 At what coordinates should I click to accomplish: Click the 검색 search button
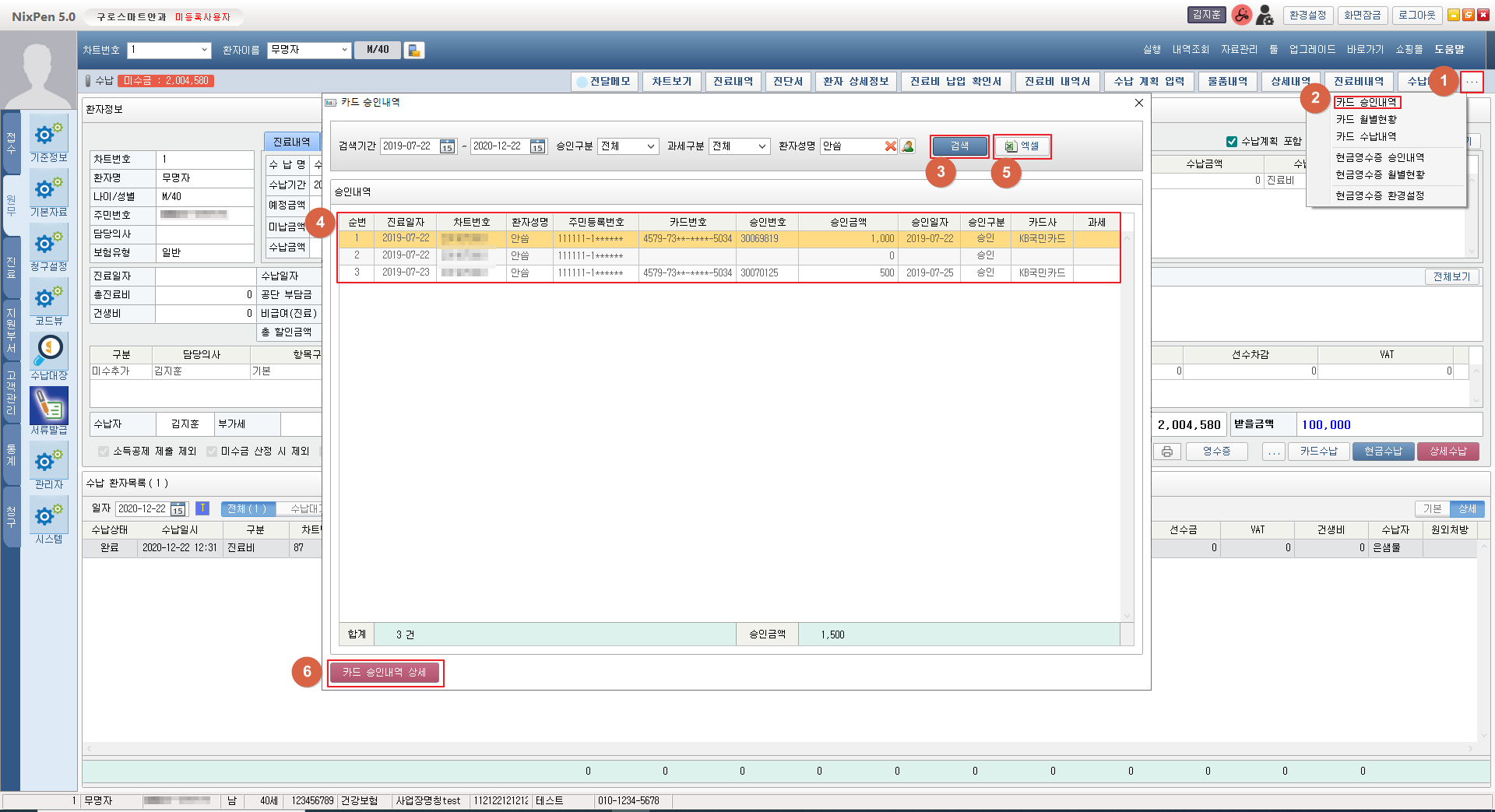coord(959,146)
